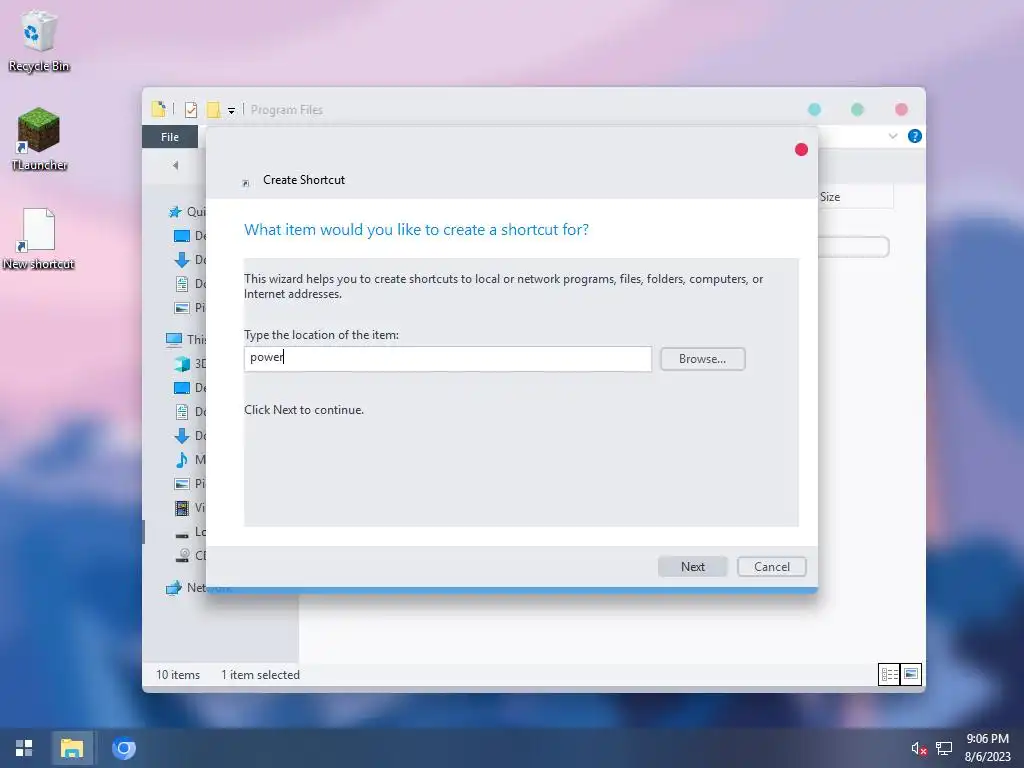This screenshot has width=1024, height=768.
Task: Click the properties checkmark icon in title bar
Action: click(x=191, y=110)
